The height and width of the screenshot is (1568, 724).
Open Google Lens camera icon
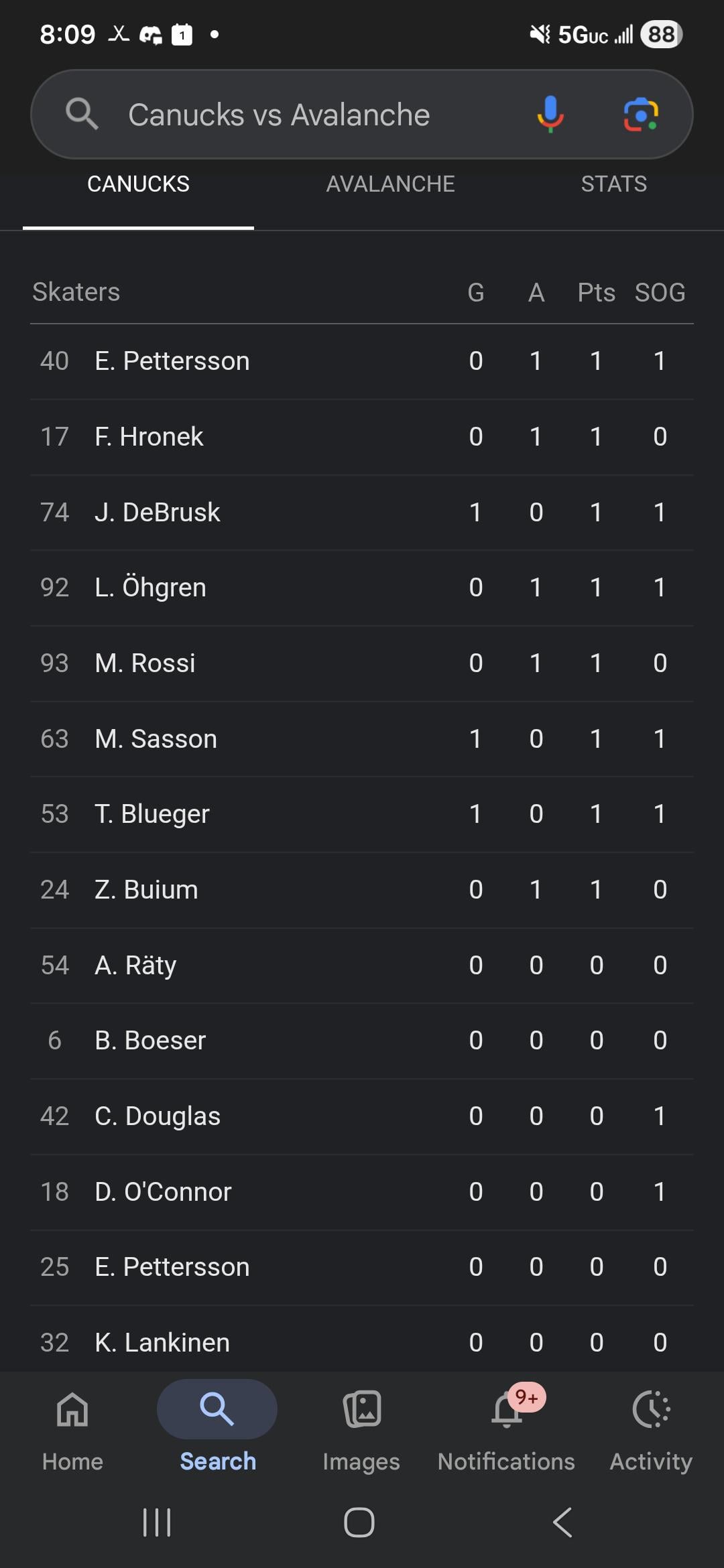640,114
